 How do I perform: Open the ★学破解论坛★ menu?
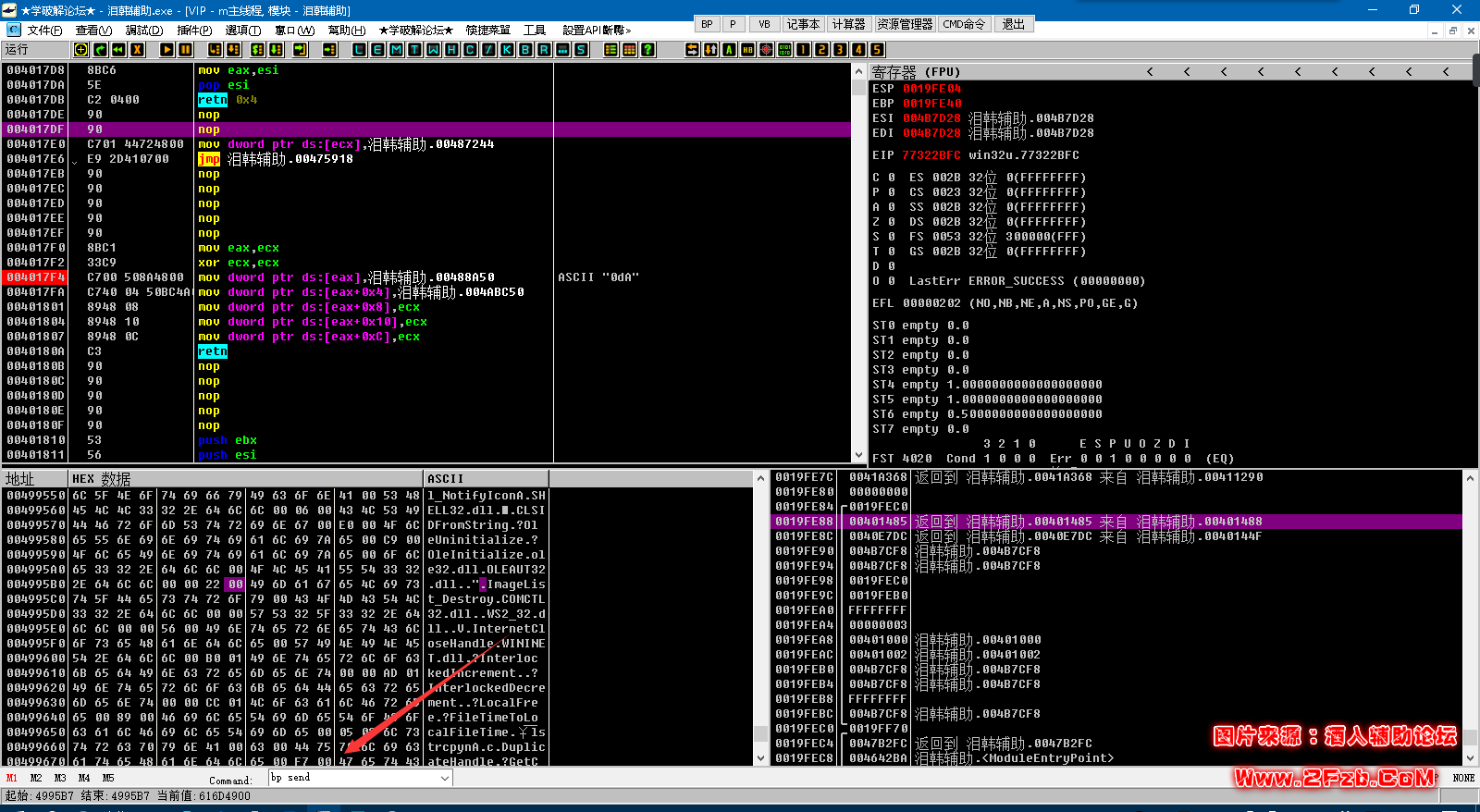415,31
